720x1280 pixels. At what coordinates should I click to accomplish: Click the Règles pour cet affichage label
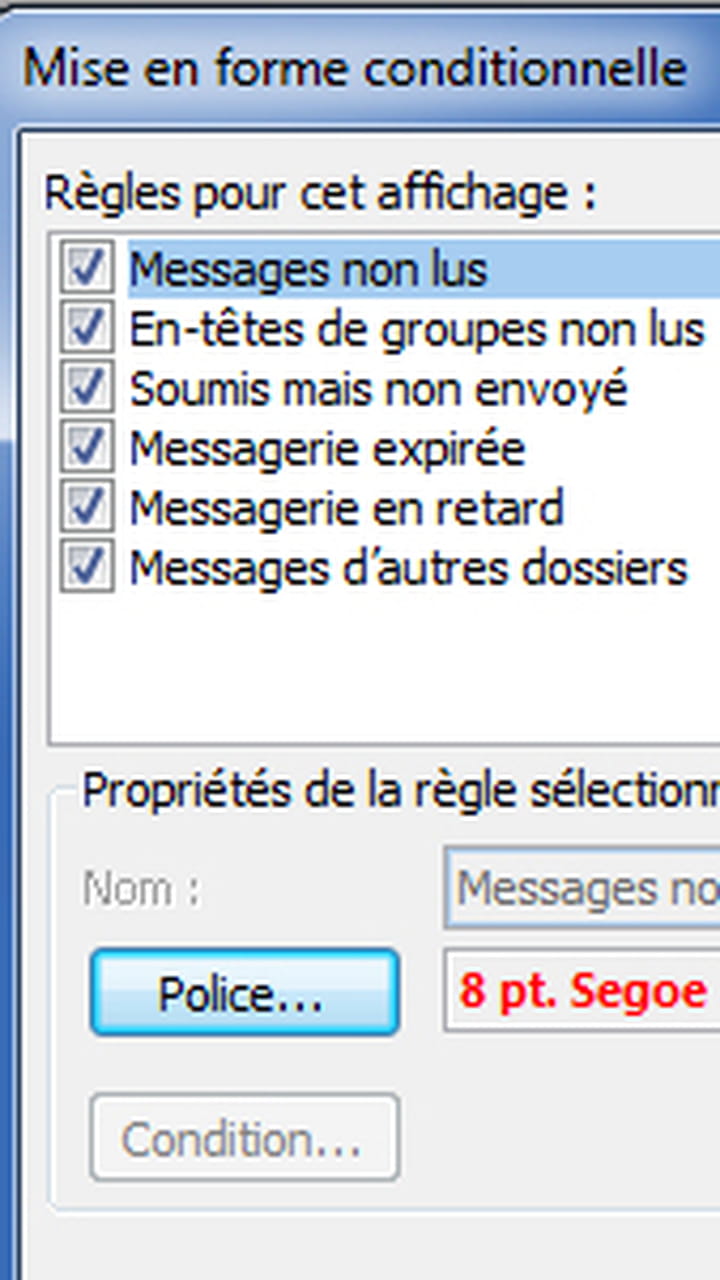320,193
